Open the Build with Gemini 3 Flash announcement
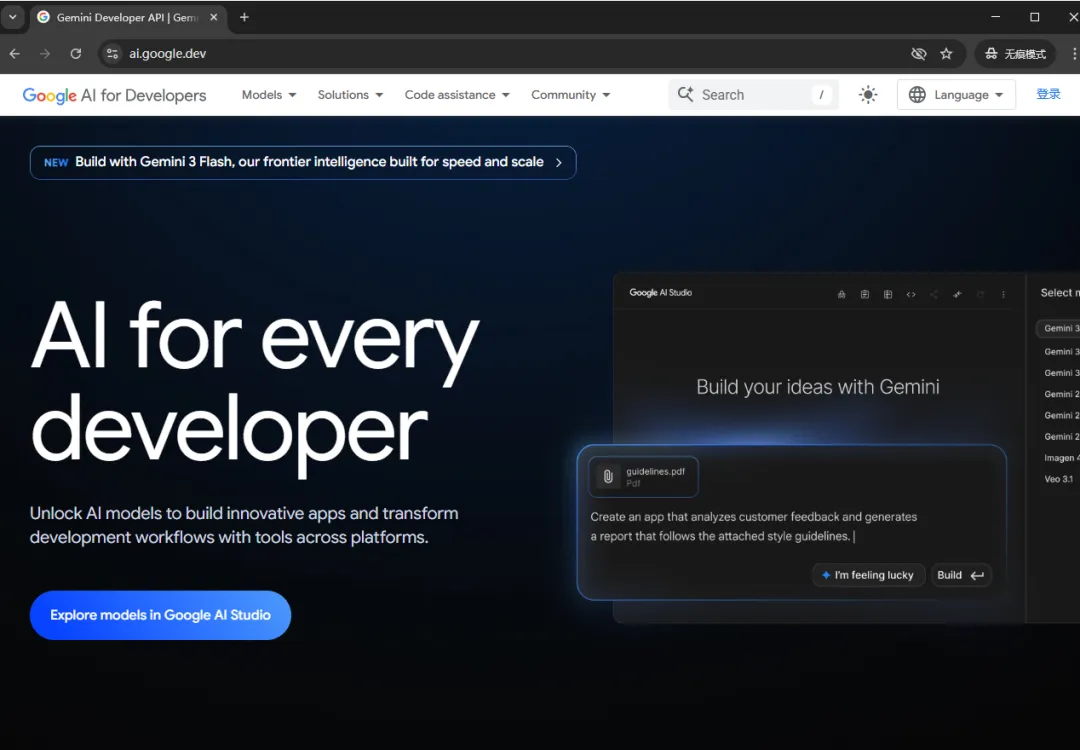This screenshot has height=750, width=1080. (x=303, y=163)
